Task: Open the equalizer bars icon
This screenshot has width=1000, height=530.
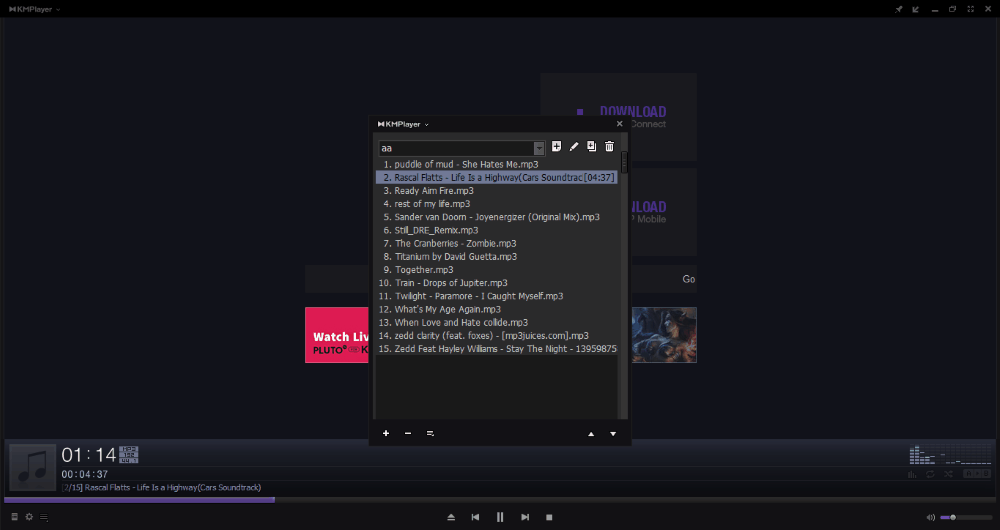Action: click(x=913, y=474)
